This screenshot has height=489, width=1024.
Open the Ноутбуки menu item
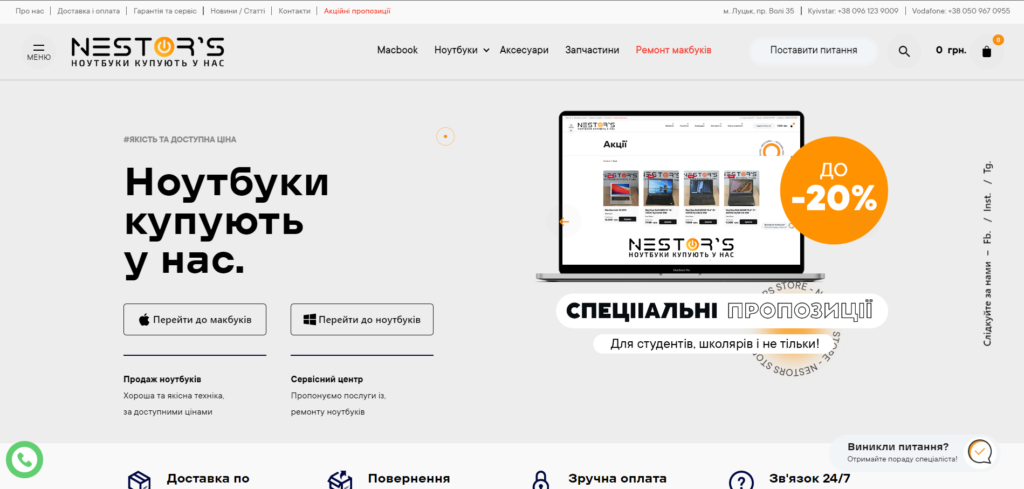[456, 50]
